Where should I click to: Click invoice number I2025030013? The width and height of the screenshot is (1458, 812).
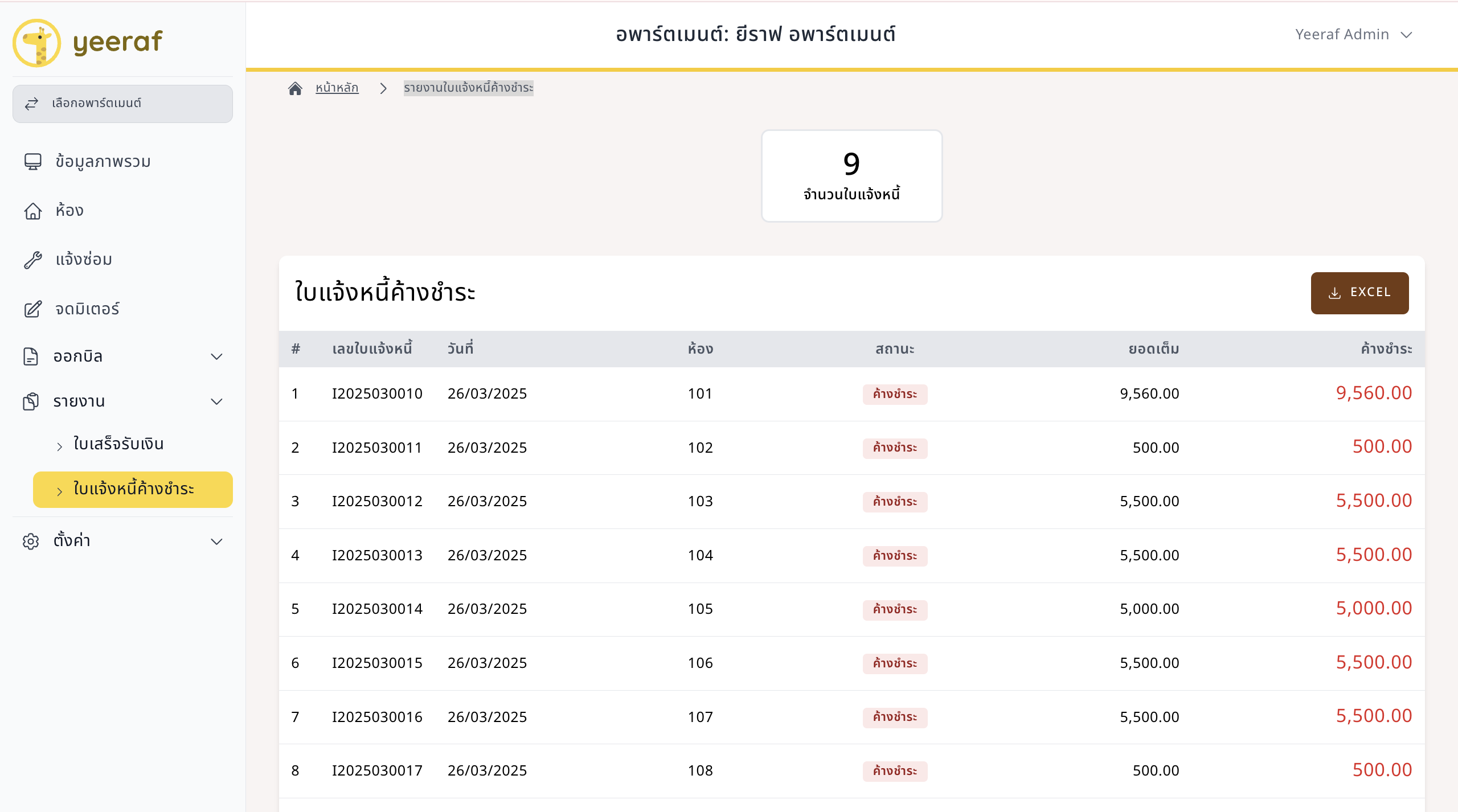(x=377, y=555)
